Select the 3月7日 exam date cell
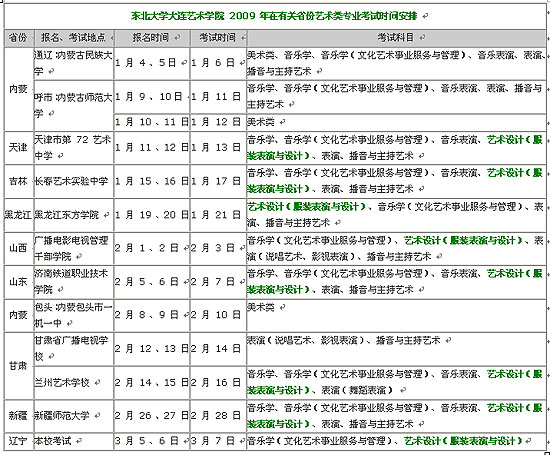Screen dimensions: 550x455 [x=218, y=441]
